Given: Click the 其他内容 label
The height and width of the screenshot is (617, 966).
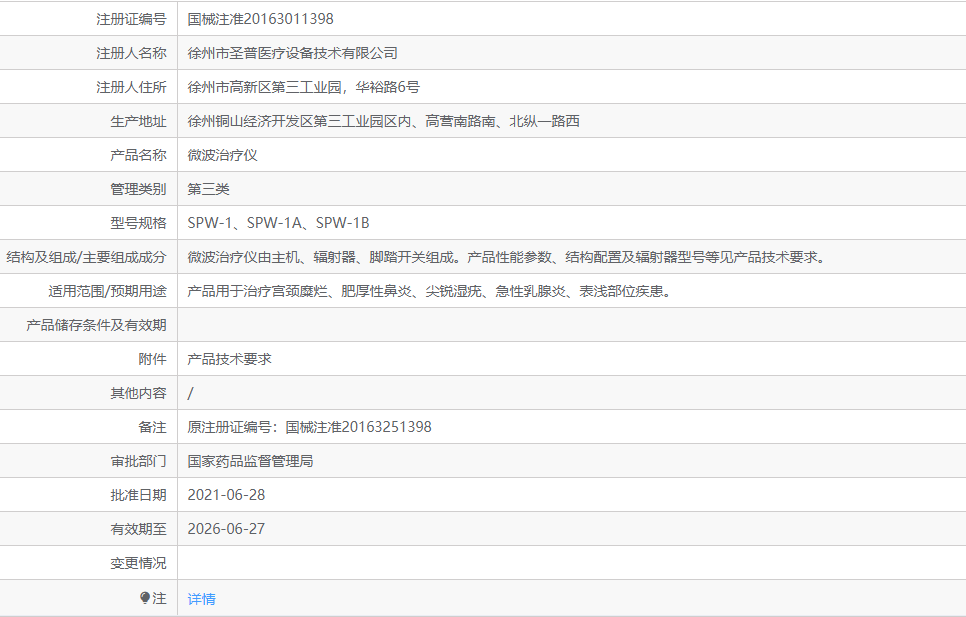Looking at the screenshot, I should pos(138,393).
